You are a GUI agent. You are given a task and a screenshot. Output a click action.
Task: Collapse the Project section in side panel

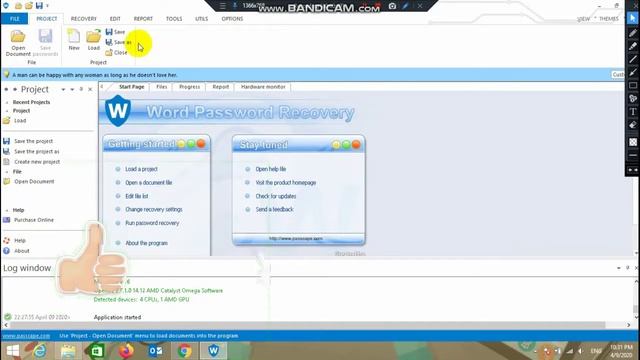[7, 111]
